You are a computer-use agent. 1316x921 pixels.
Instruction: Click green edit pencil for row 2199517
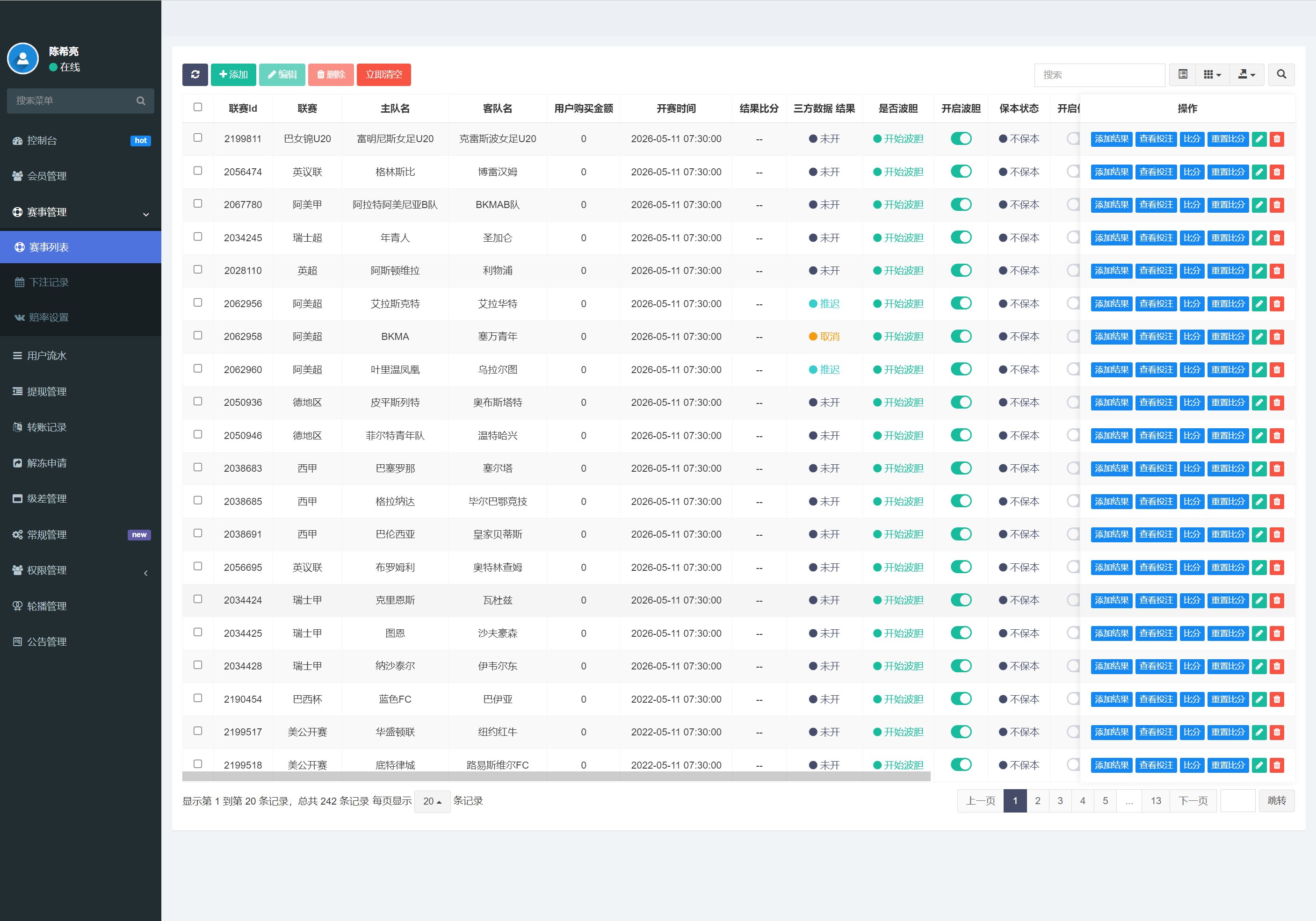(x=1259, y=732)
